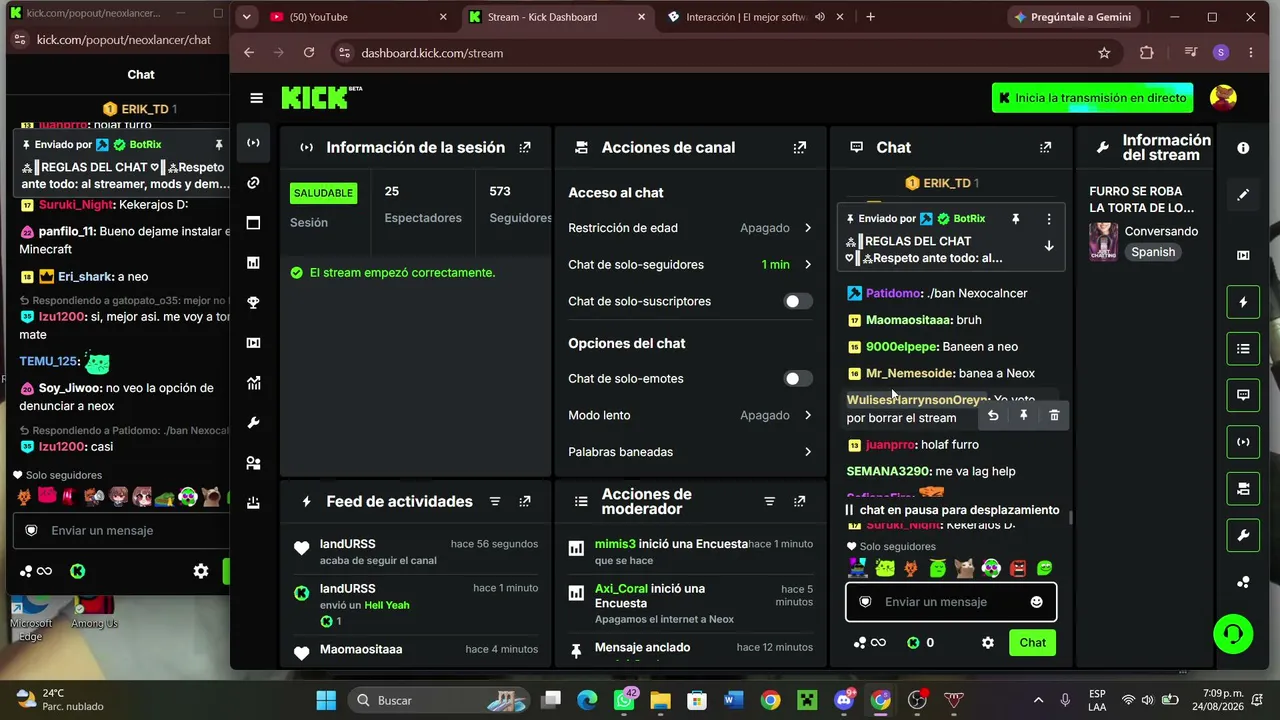Screen dimensions: 1280x720
Task: Expand the pinned message with down arrow
Action: click(x=1048, y=246)
